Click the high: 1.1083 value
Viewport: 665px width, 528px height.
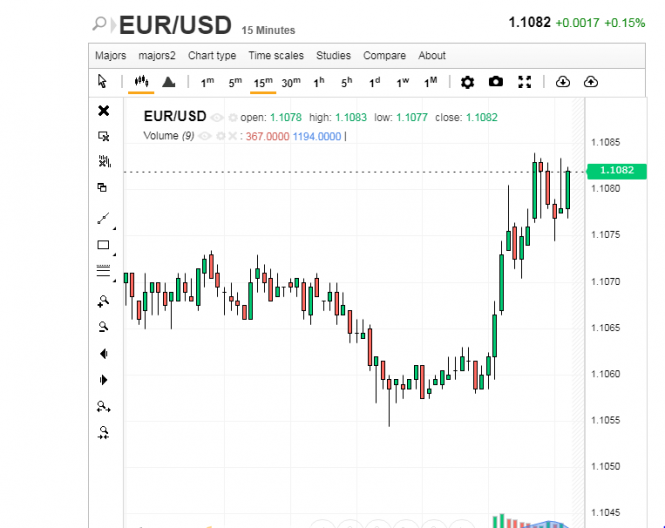click(351, 117)
